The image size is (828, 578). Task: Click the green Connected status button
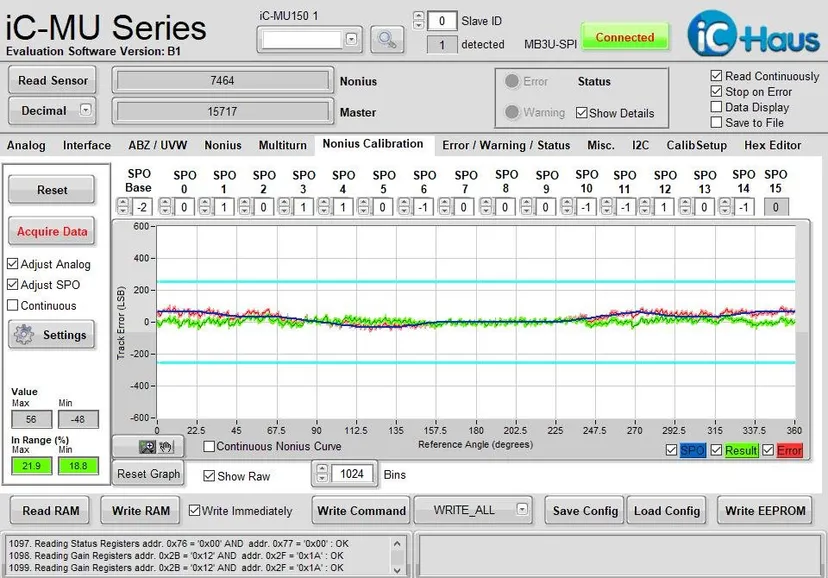click(x=625, y=37)
